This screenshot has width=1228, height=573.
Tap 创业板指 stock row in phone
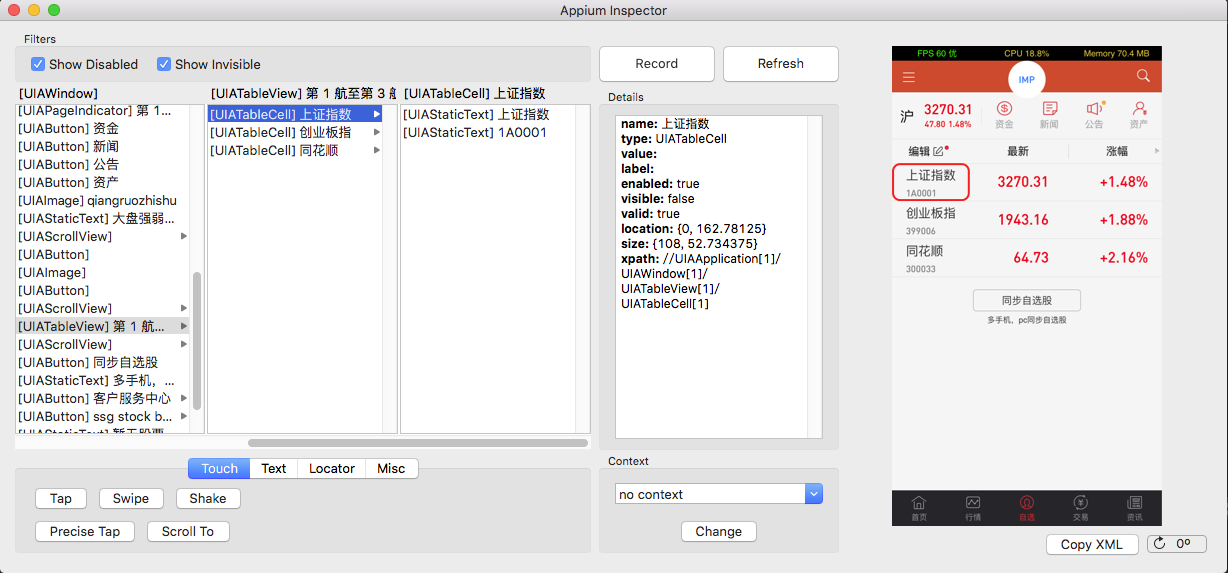coord(1027,220)
